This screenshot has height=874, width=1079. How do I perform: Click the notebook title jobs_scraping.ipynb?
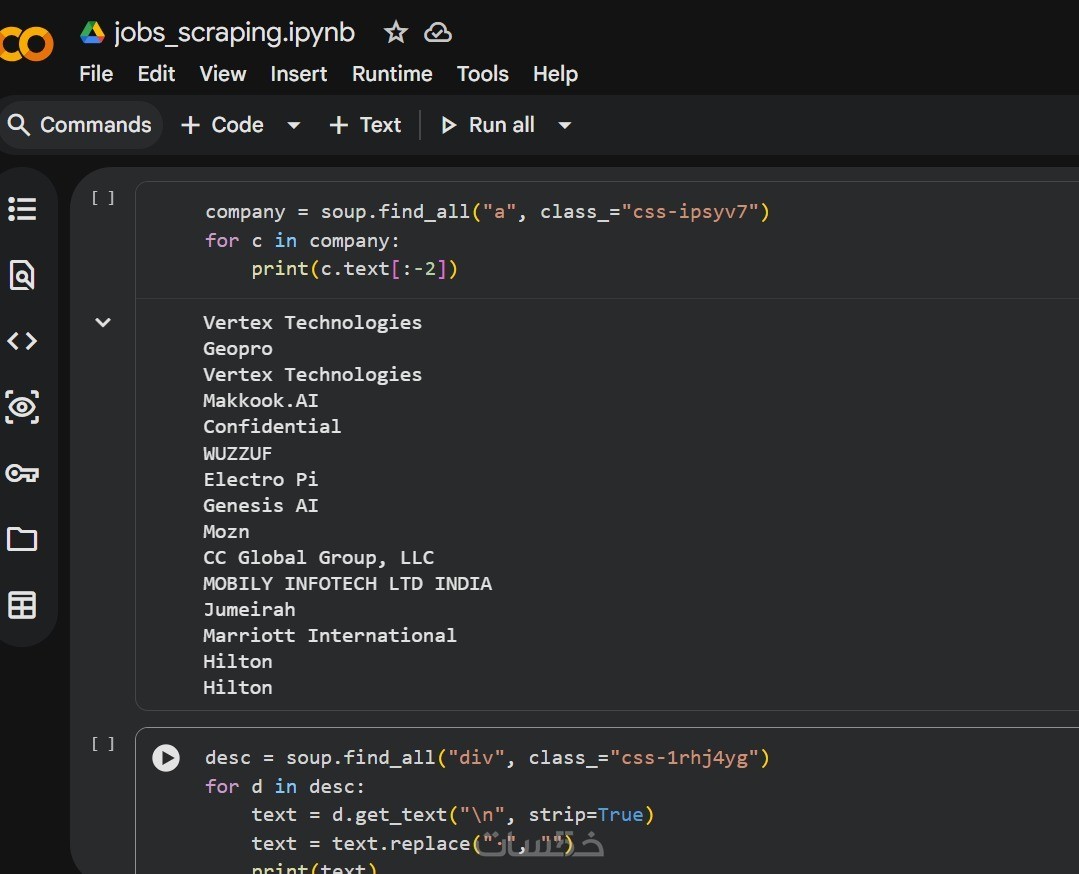pos(234,33)
